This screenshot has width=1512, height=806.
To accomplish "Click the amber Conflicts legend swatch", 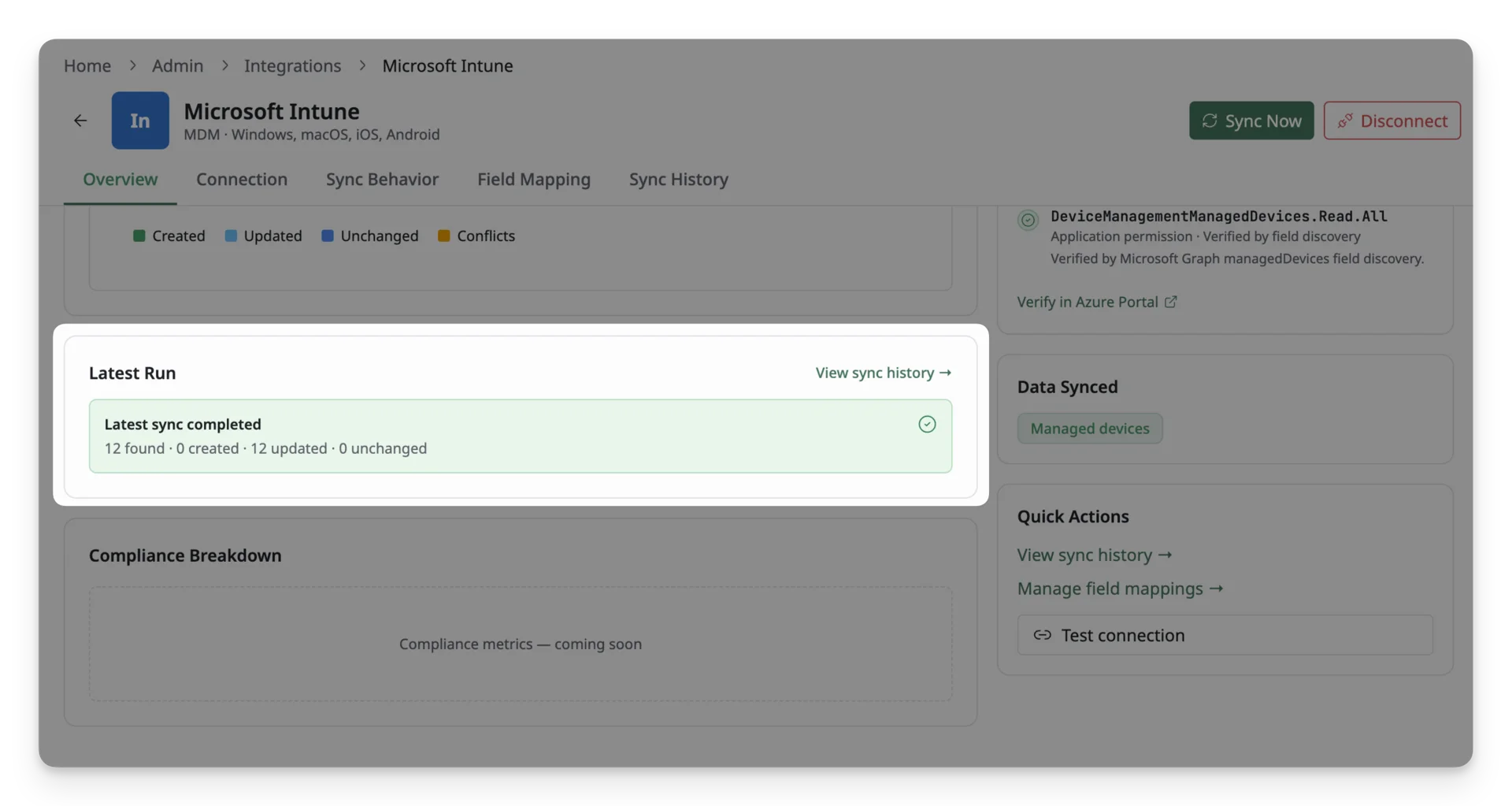I will [x=444, y=236].
